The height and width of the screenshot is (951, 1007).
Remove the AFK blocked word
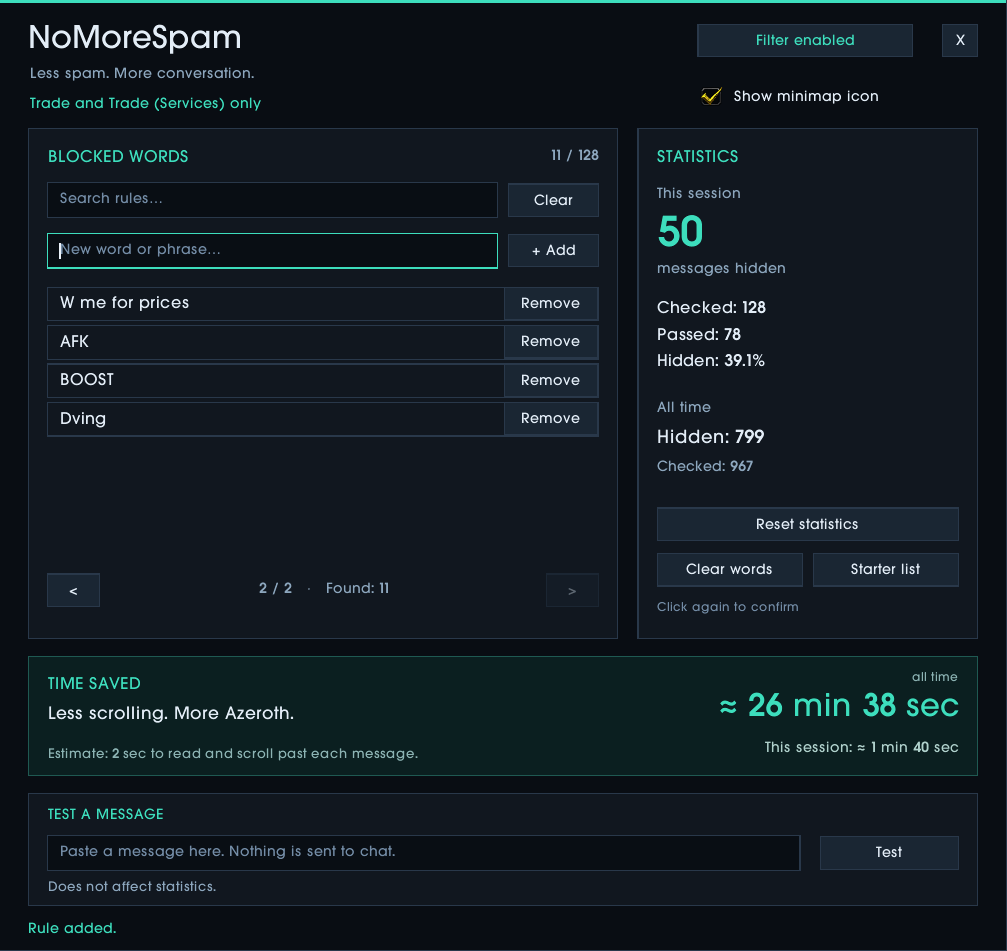coord(550,342)
